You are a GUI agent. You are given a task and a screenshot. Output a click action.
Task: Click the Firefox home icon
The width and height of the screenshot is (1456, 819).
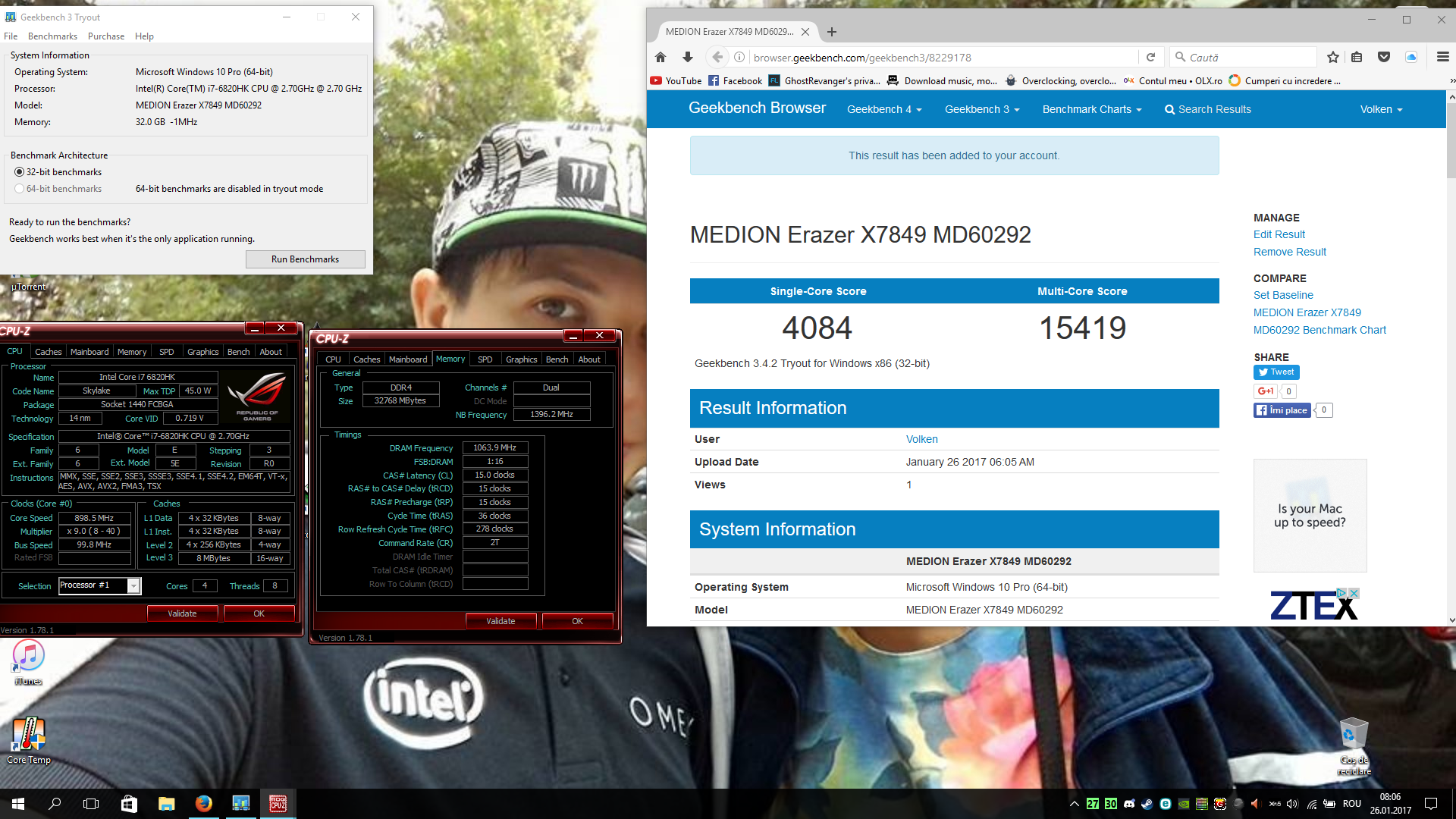(x=661, y=57)
